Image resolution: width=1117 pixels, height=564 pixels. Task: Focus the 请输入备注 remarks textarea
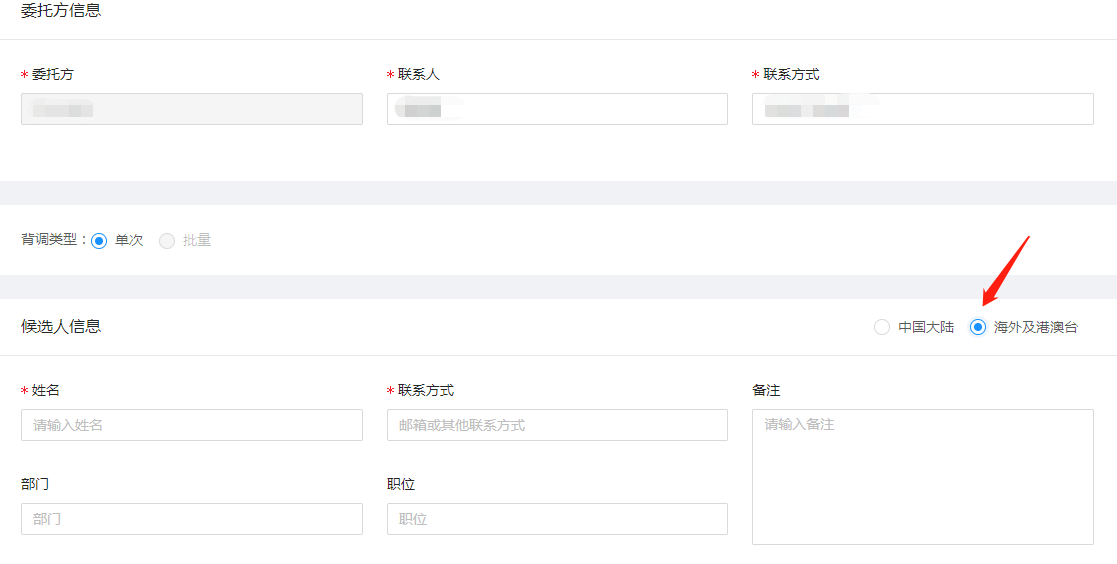pos(923,477)
